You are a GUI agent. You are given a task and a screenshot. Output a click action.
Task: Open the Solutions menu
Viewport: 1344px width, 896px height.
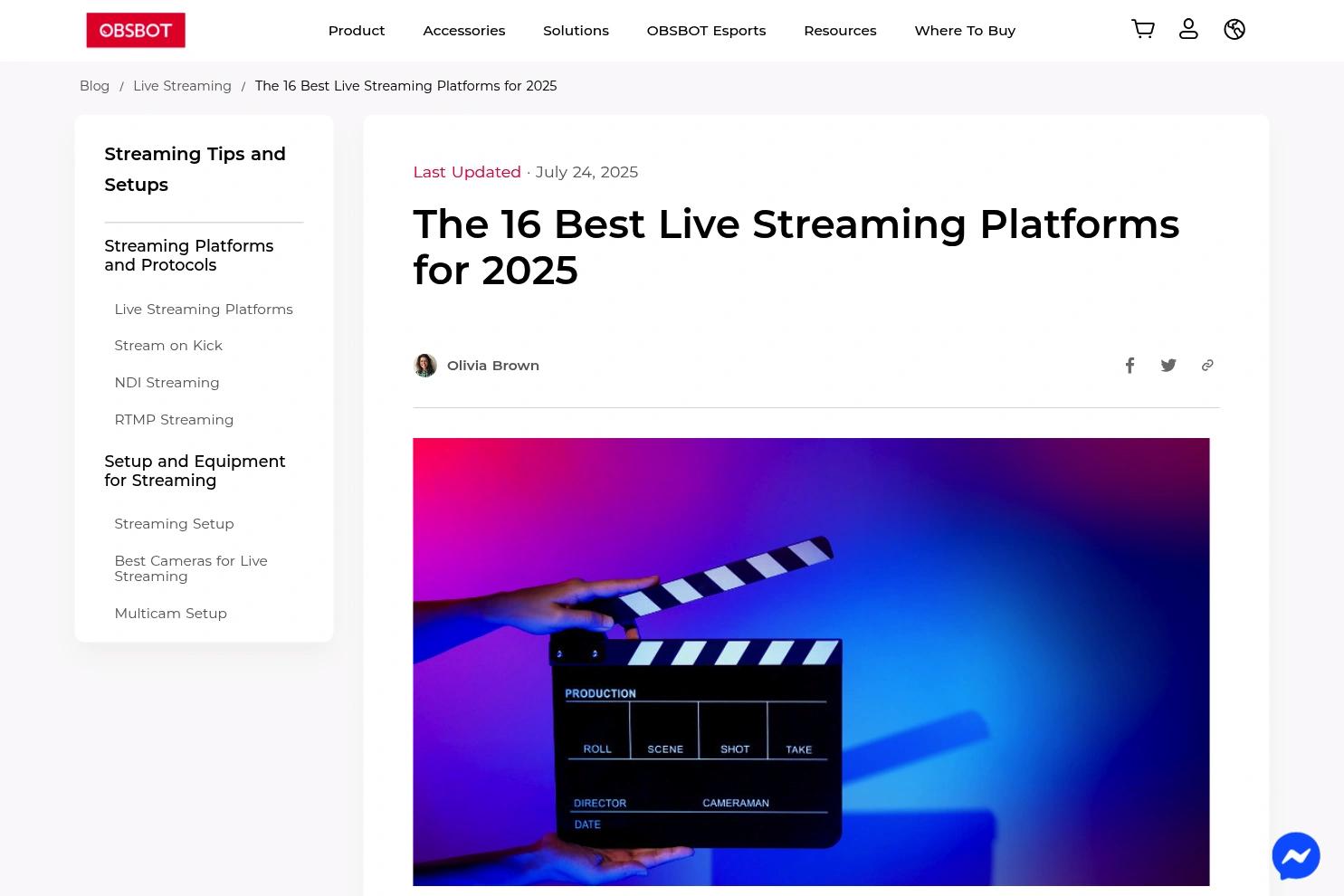576,31
